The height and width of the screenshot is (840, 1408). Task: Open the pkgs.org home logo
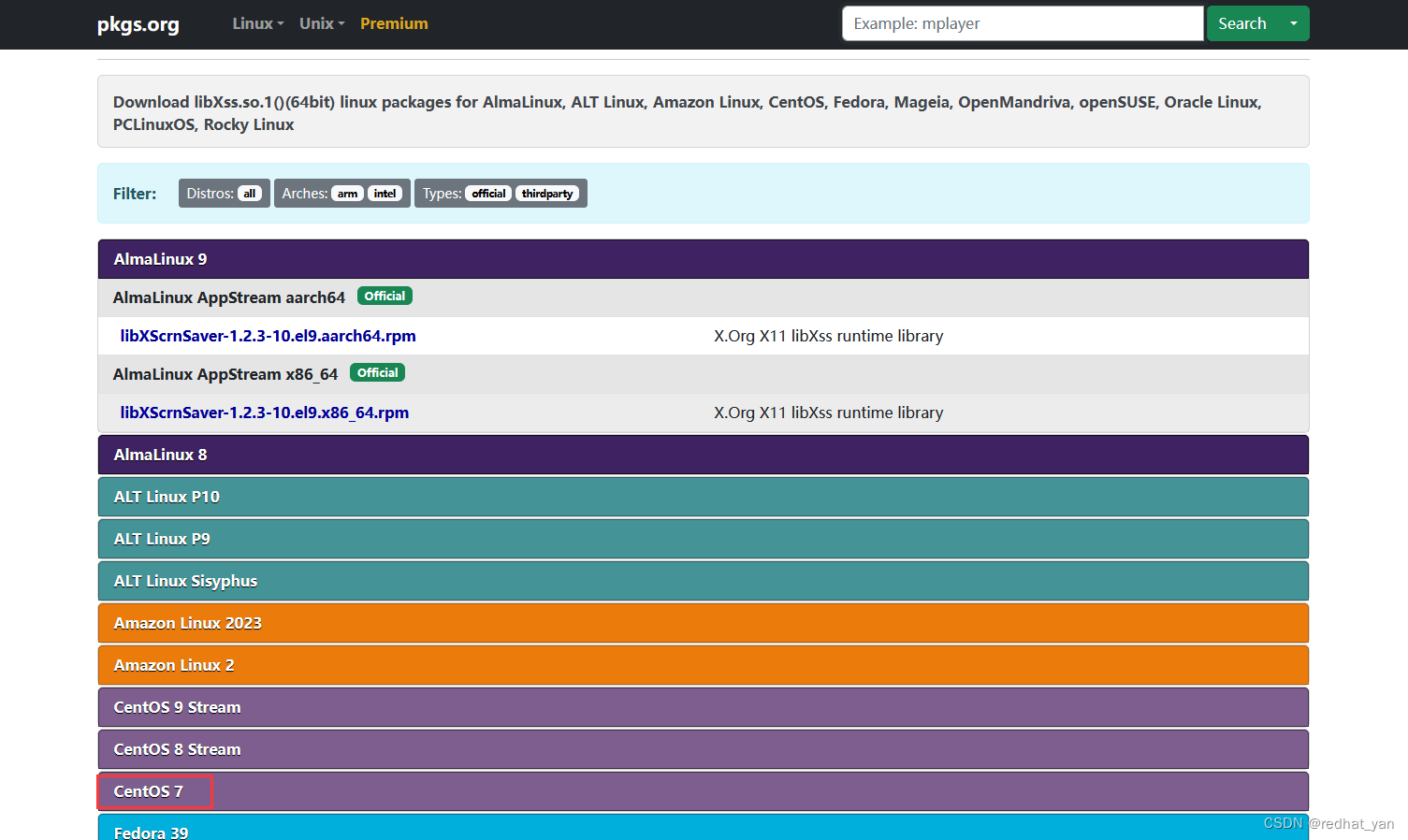(x=137, y=24)
